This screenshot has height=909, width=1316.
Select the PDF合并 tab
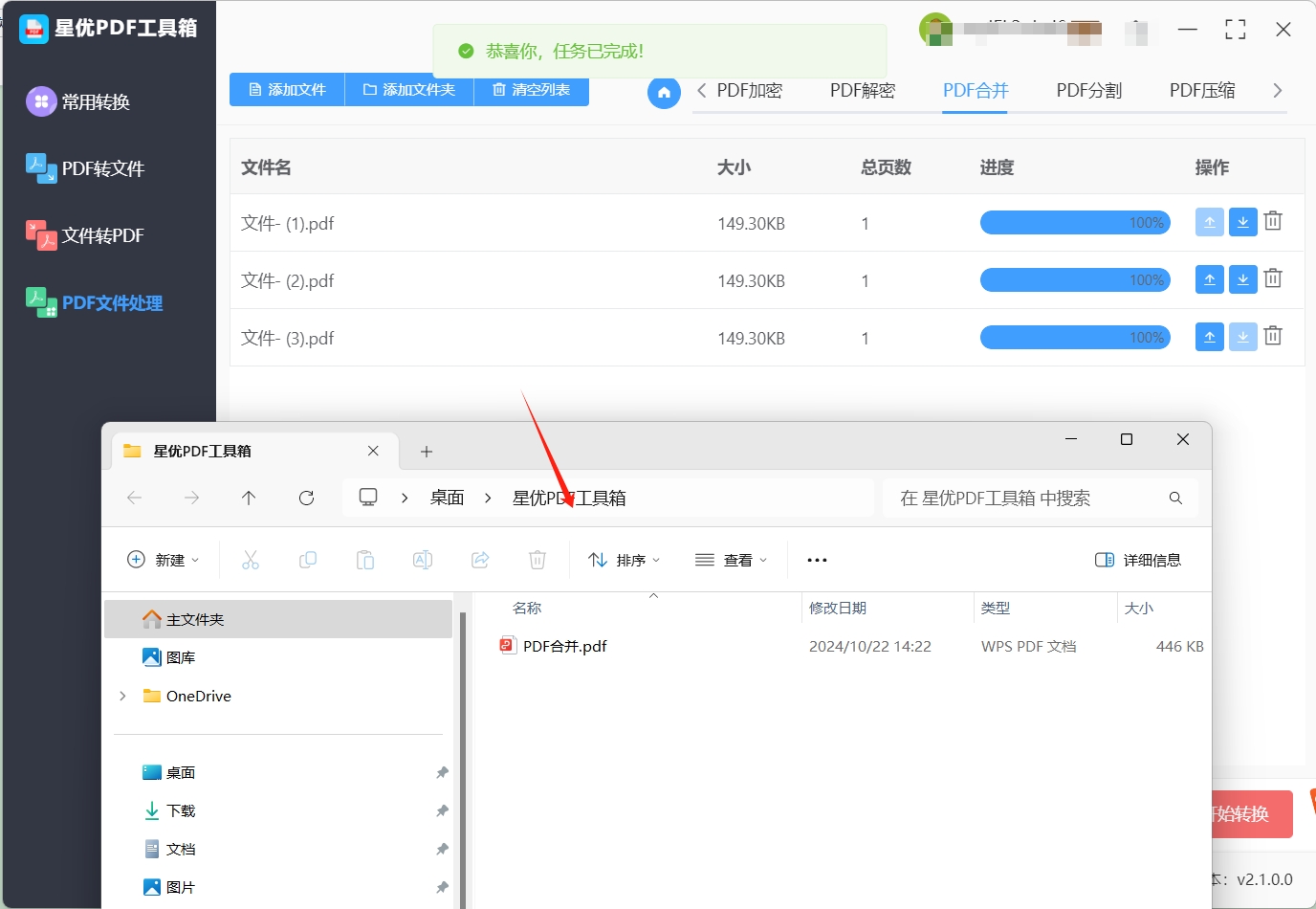(x=976, y=91)
